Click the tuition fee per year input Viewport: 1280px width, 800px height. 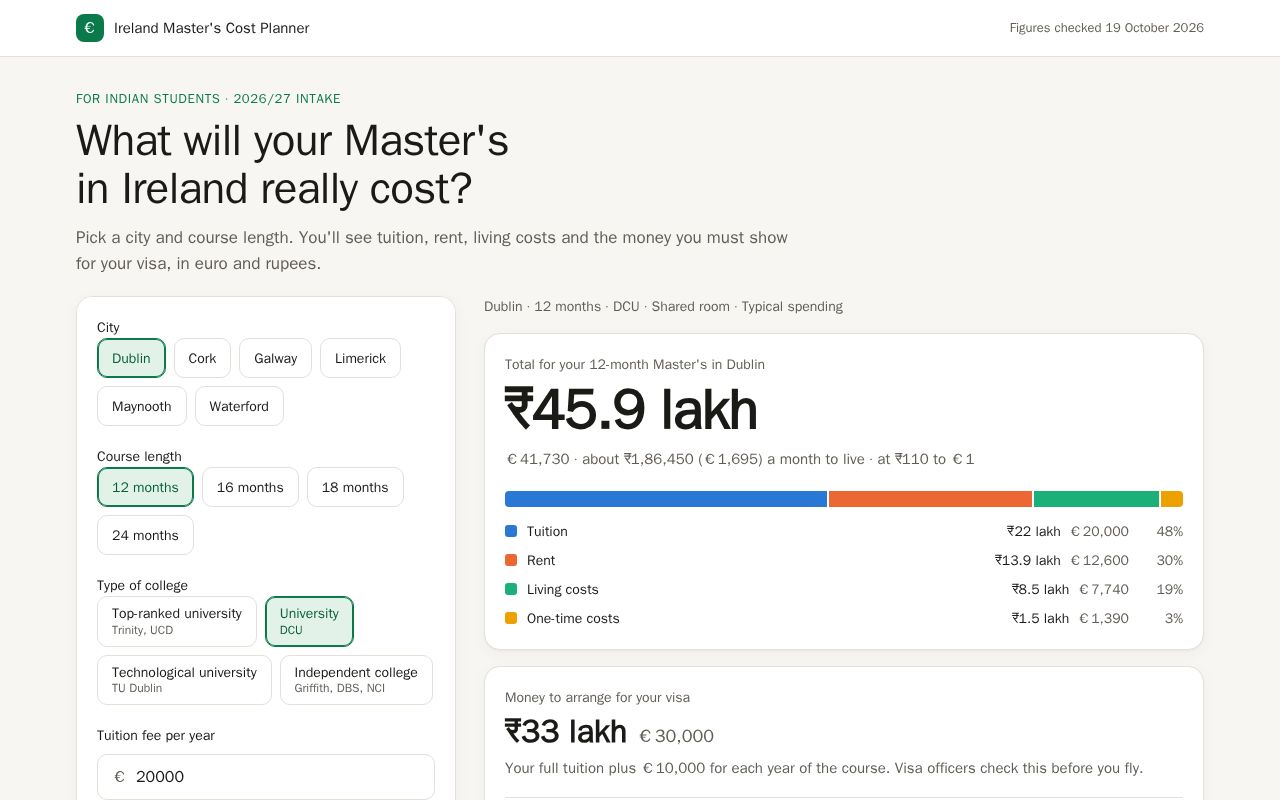click(x=266, y=777)
